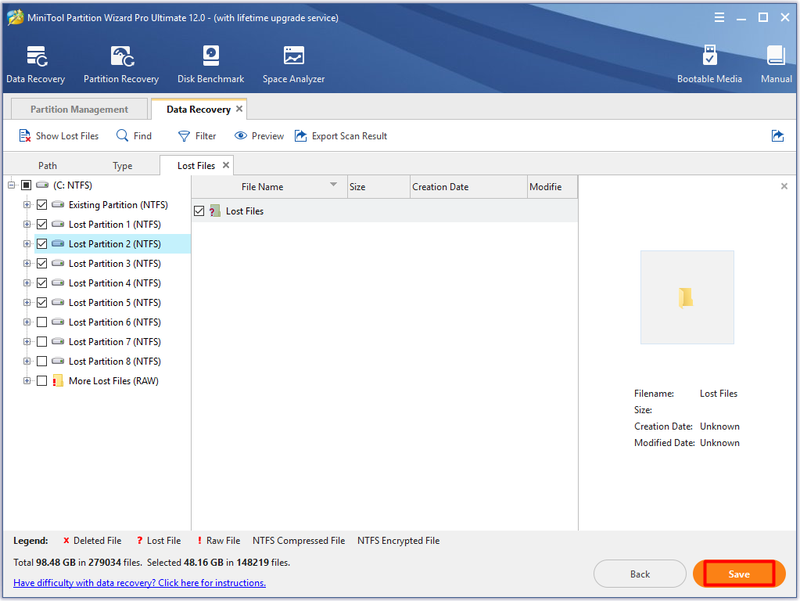Switch to the Partition Management tab
The image size is (800, 601).
click(79, 109)
